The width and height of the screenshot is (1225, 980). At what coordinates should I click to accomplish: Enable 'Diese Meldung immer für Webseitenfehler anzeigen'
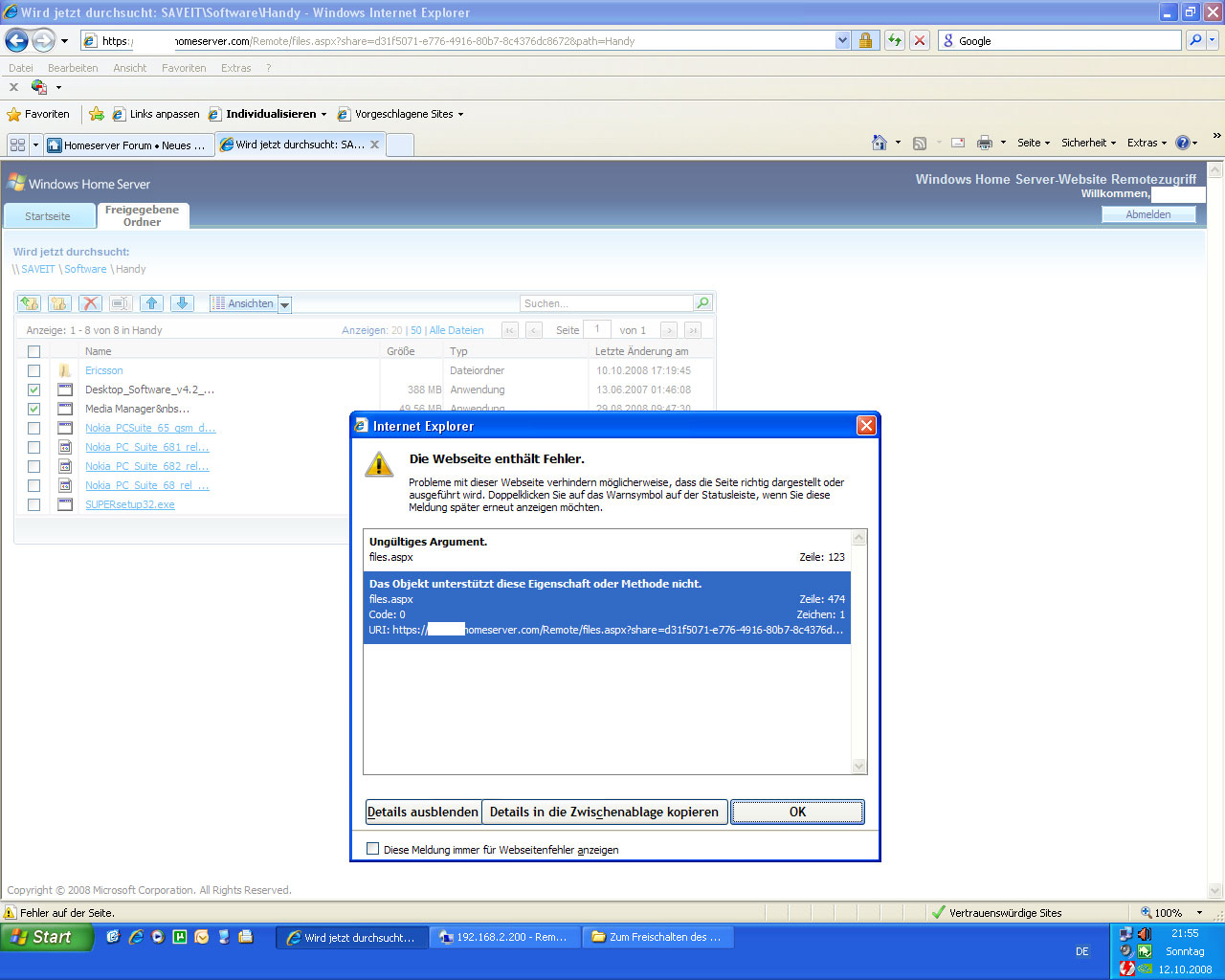click(x=373, y=849)
